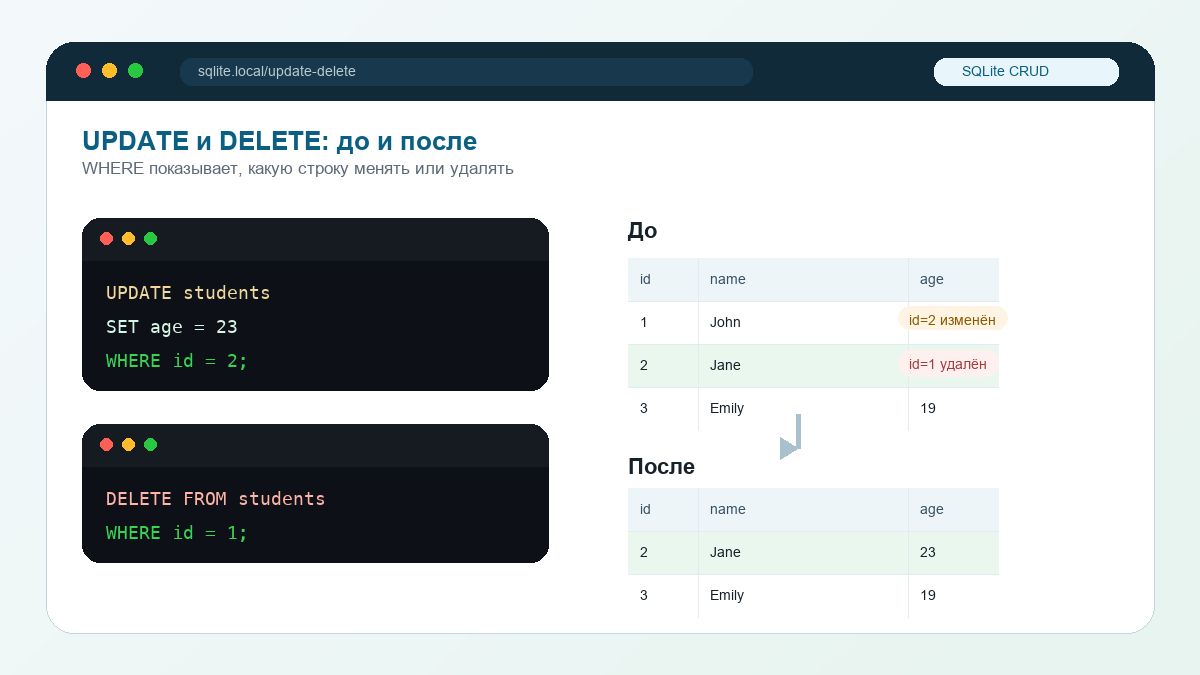Click the 'age' header in После table

tap(954, 510)
